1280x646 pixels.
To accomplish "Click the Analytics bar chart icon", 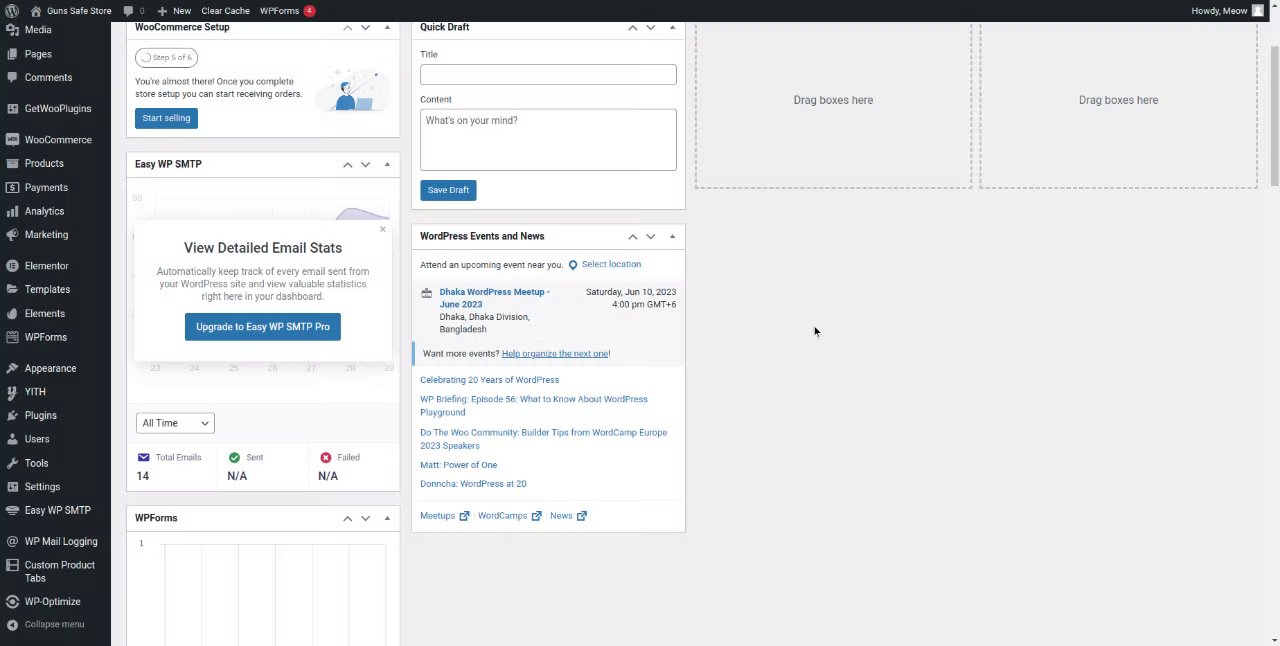I will pos(12,212).
